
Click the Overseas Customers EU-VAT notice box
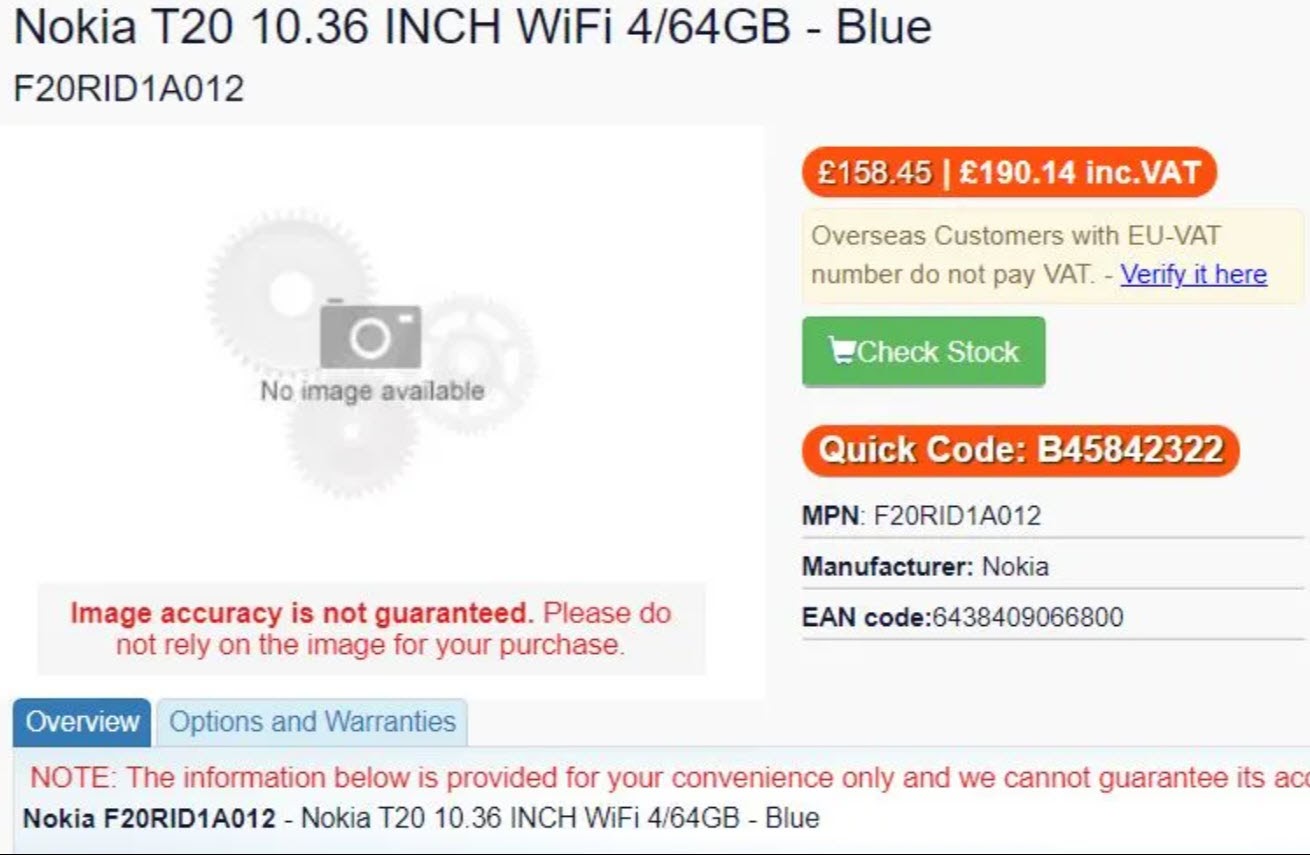tap(1053, 256)
